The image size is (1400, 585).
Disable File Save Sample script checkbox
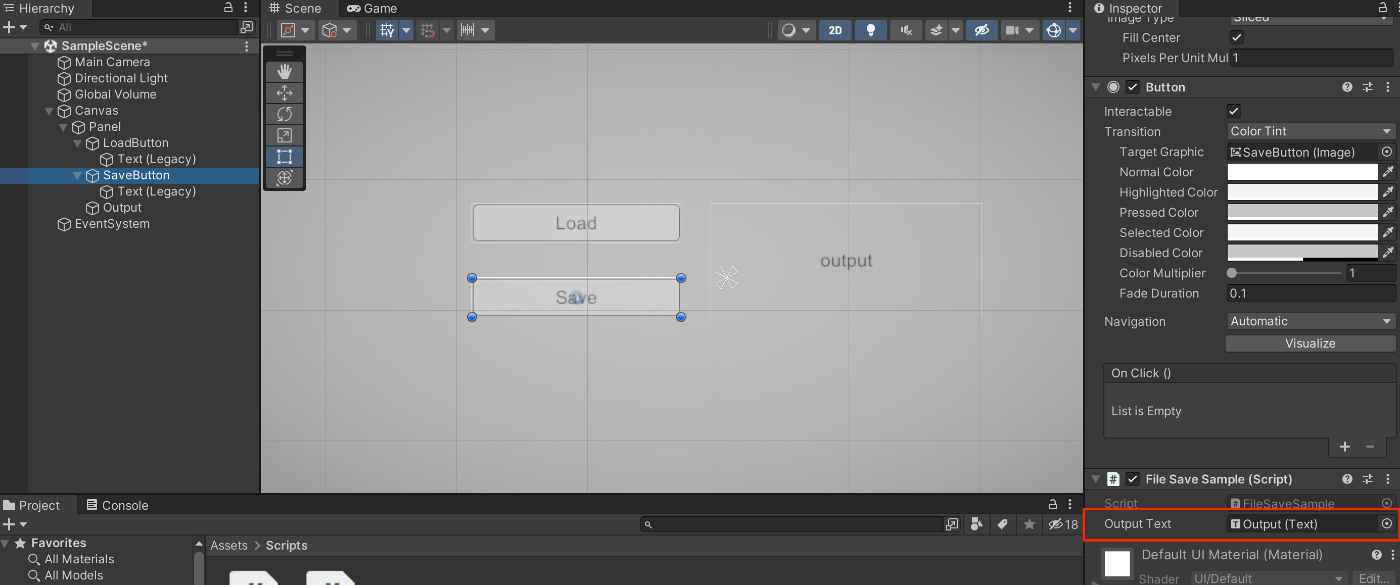[x=1133, y=479]
